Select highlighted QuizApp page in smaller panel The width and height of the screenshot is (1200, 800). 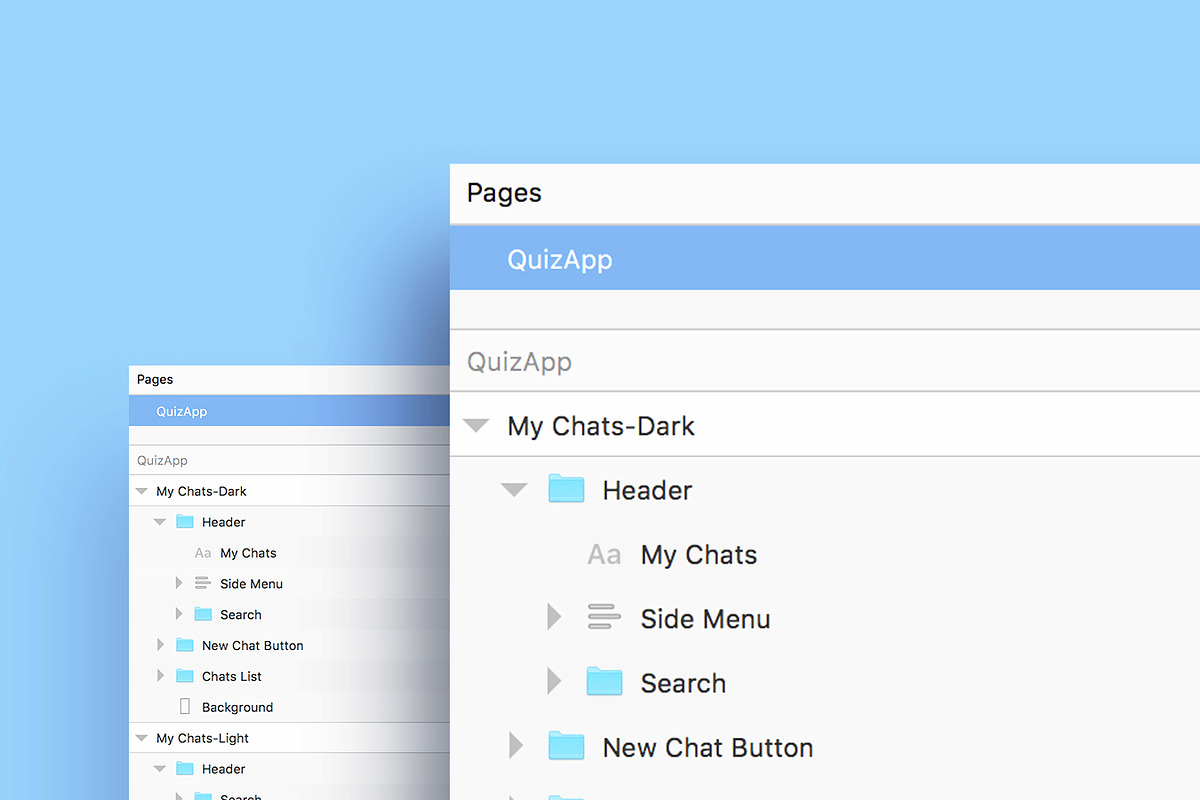coord(182,411)
